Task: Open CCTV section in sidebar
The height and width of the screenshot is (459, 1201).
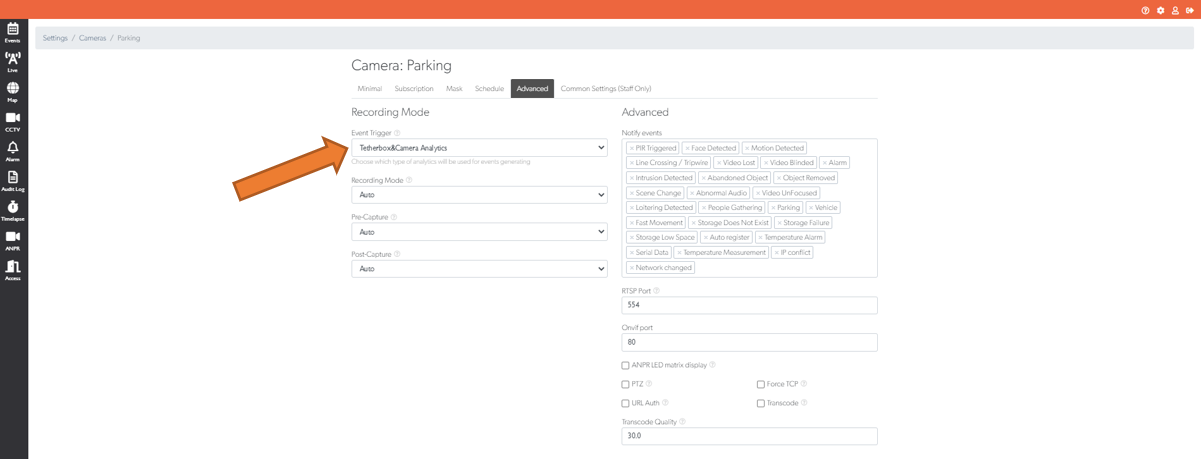Action: tap(13, 122)
